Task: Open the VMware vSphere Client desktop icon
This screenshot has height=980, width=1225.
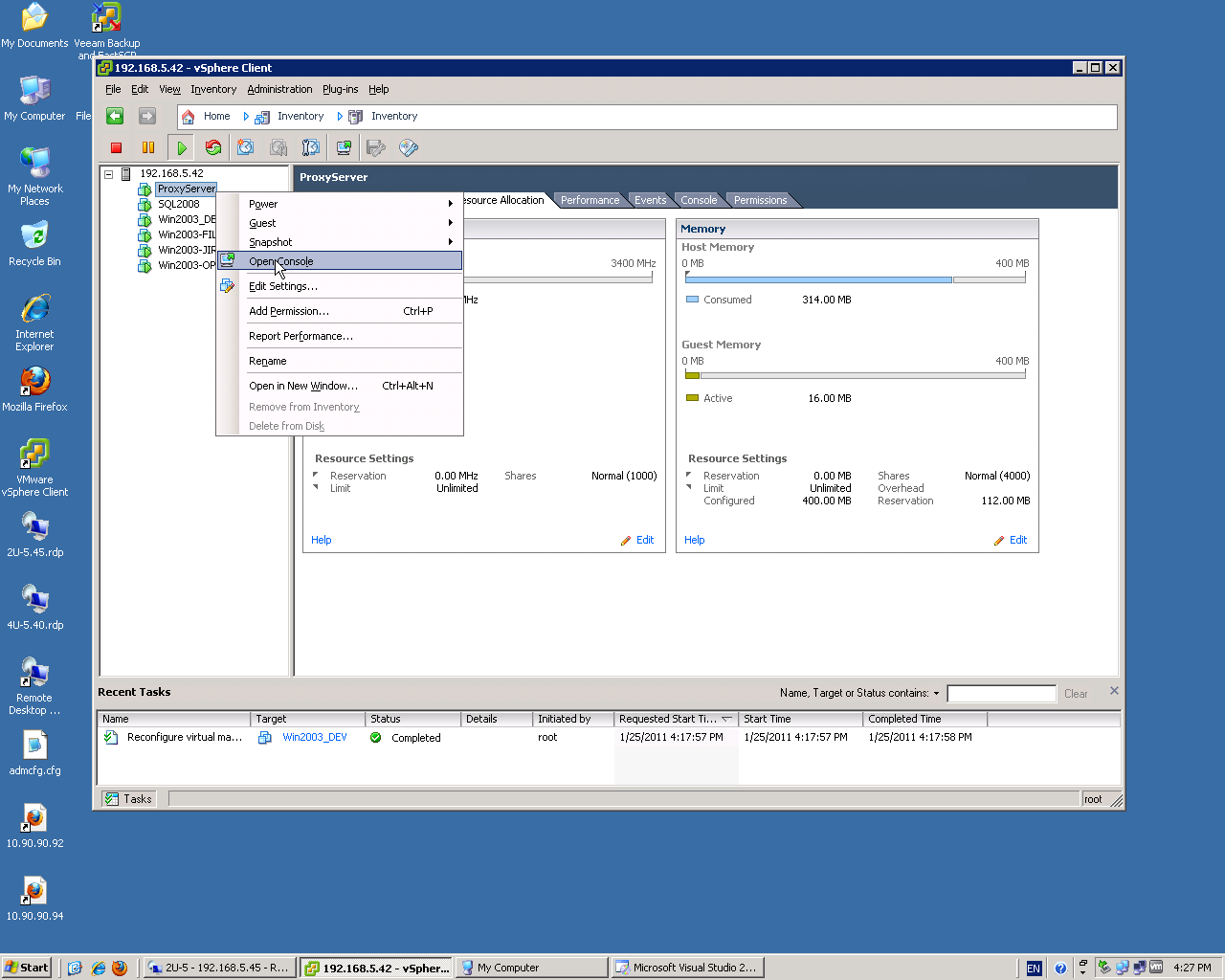Action: [x=34, y=468]
